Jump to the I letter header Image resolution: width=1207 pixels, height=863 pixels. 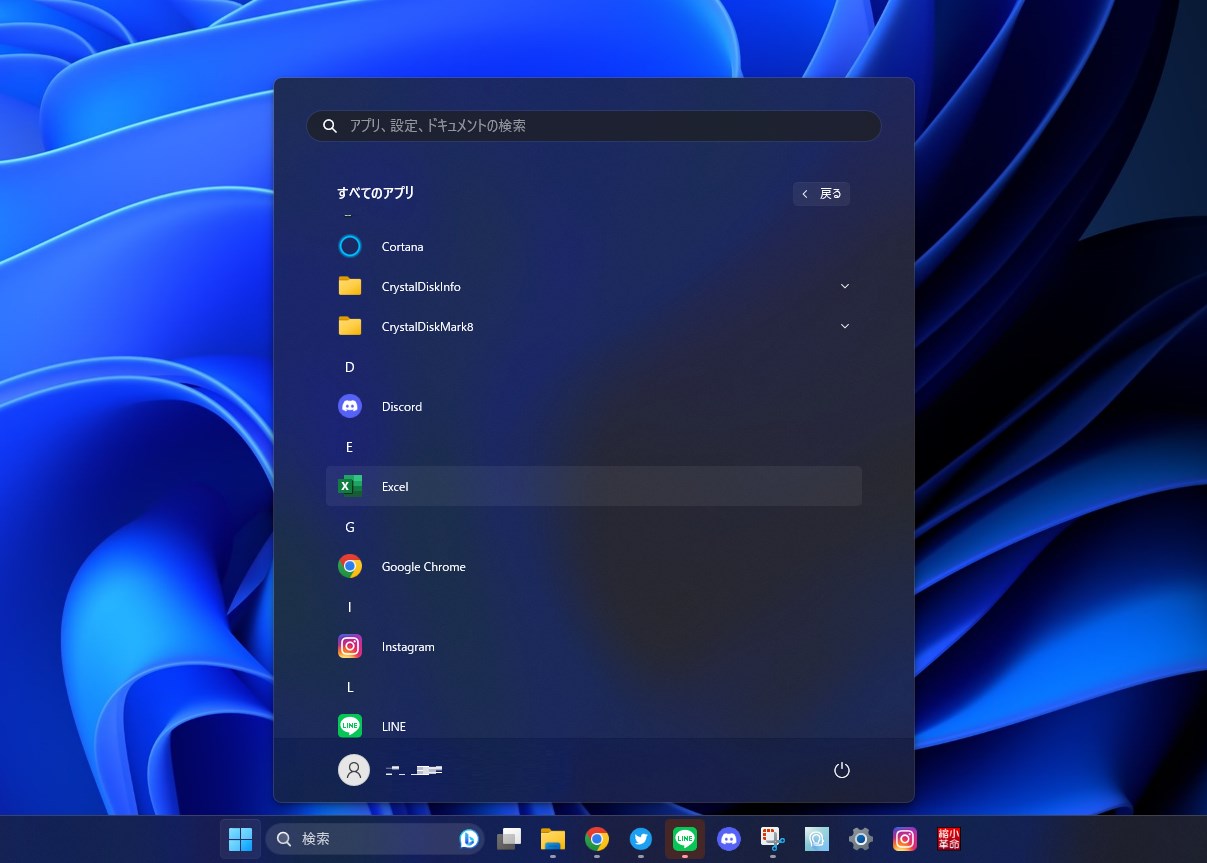[x=350, y=607]
